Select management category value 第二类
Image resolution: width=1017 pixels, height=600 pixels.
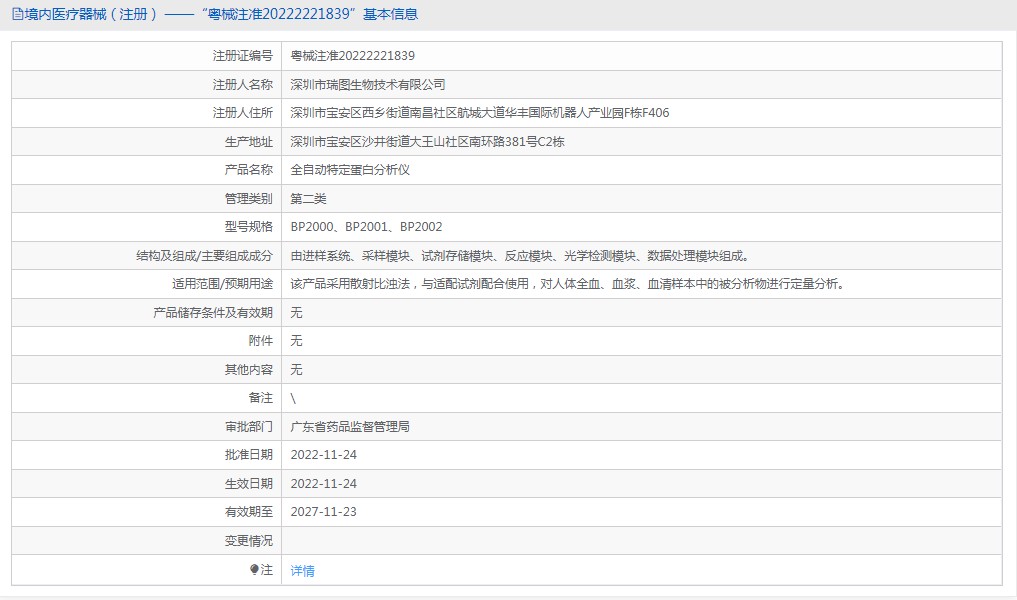pos(308,198)
